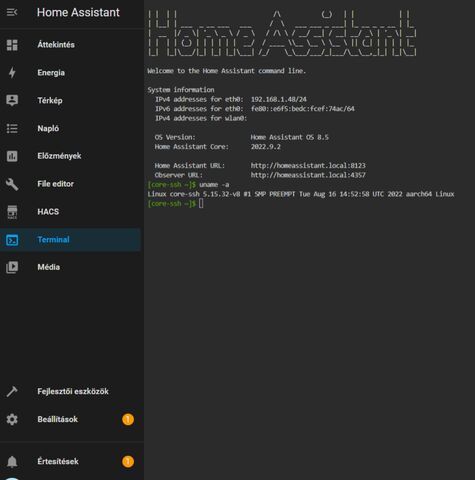Select the Terminal menu item
This screenshot has width=475, height=480.
point(70,240)
